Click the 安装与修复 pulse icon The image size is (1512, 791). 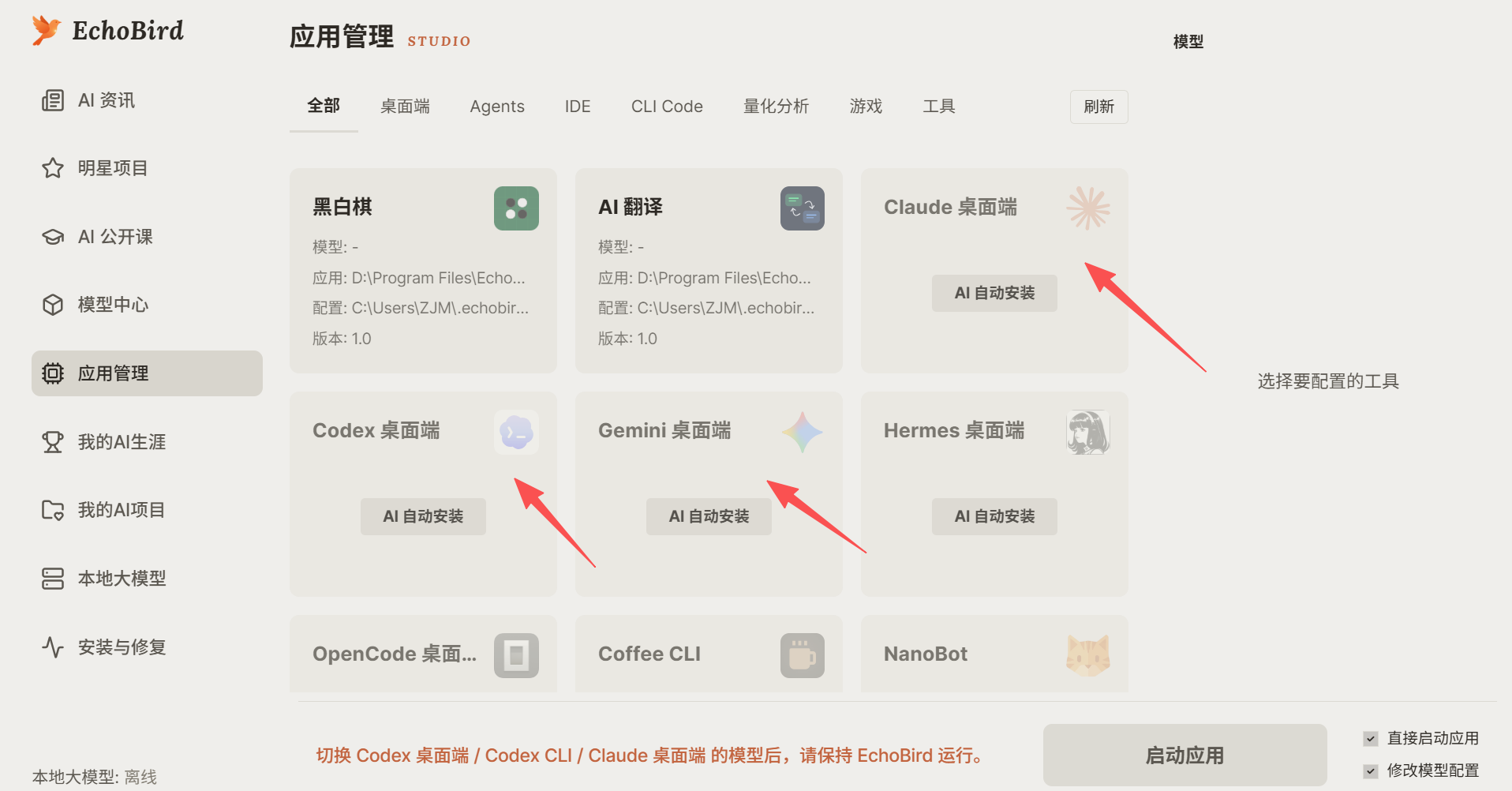tap(53, 647)
